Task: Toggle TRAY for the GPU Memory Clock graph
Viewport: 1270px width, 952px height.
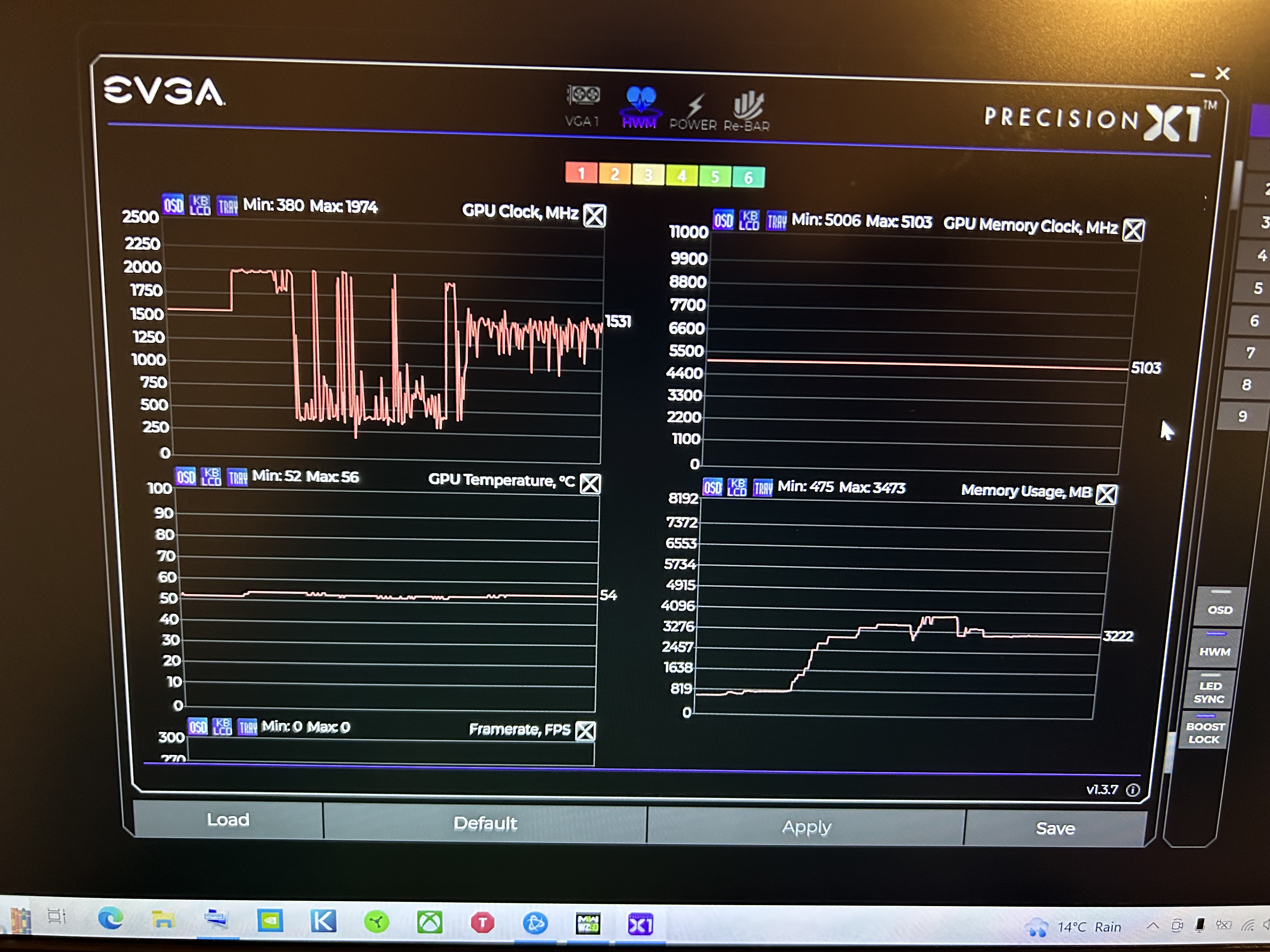Action: [x=776, y=221]
